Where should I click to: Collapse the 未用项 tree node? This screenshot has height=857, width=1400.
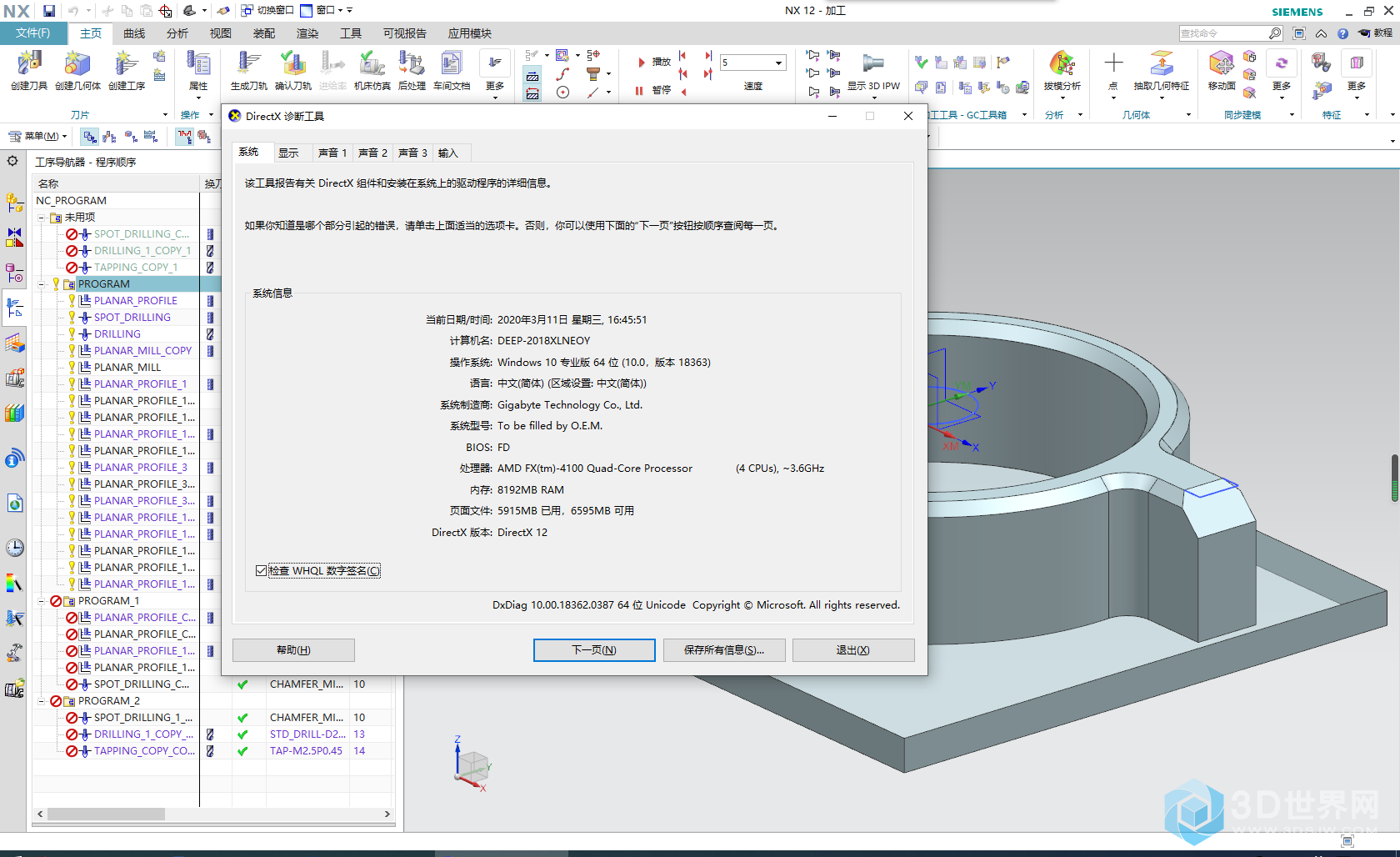pyautogui.click(x=41, y=218)
